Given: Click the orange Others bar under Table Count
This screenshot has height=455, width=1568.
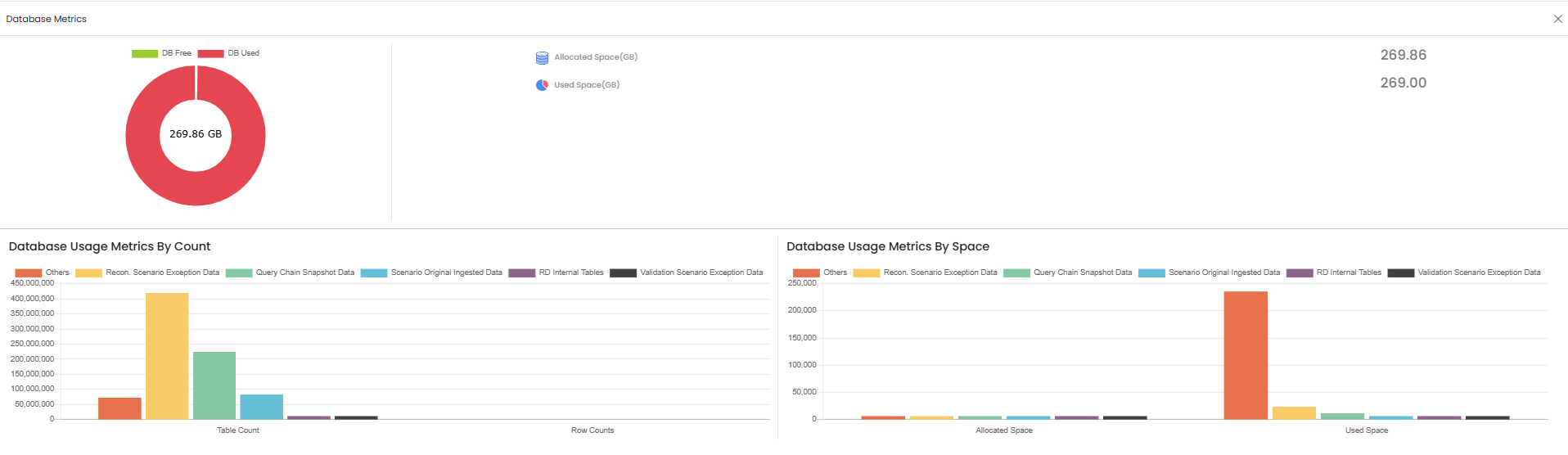Looking at the screenshot, I should [119, 408].
